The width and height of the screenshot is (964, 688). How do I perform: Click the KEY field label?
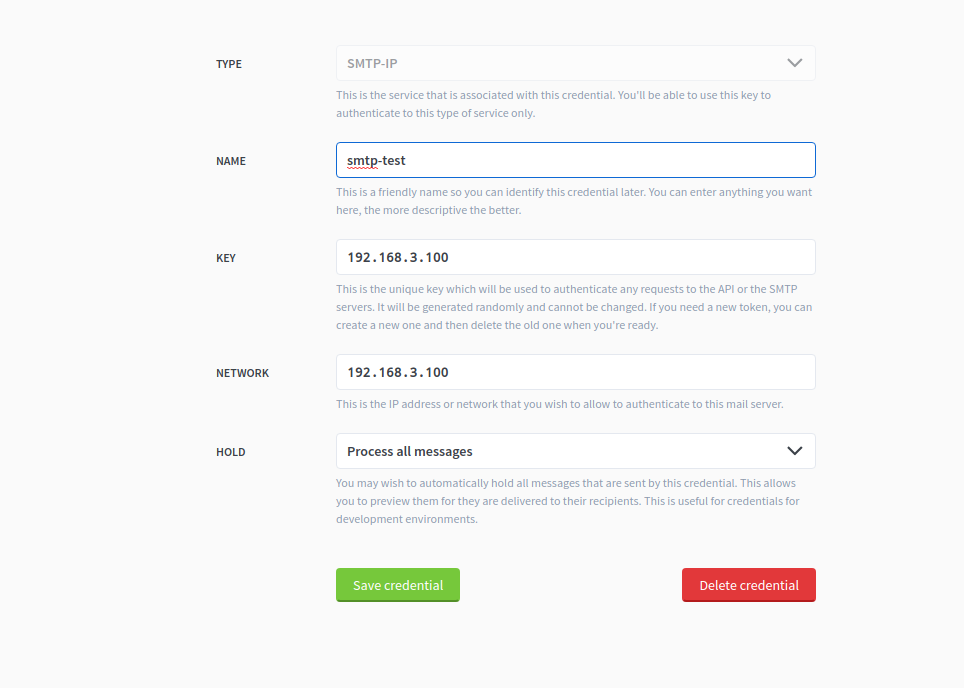pyautogui.click(x=226, y=257)
